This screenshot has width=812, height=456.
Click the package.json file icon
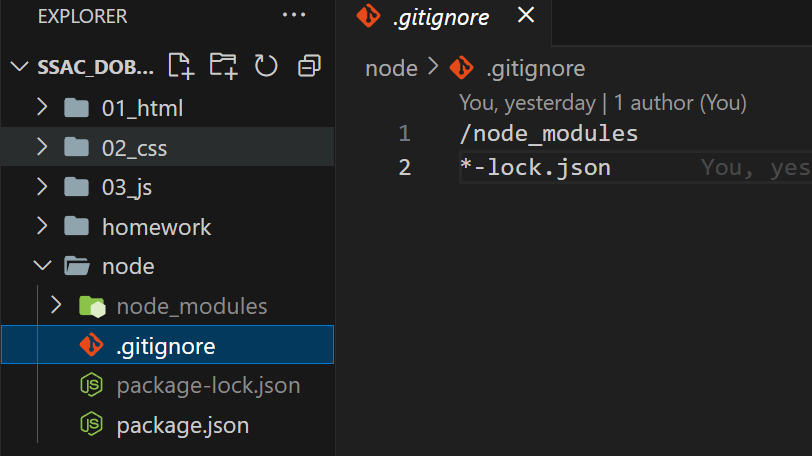click(91, 425)
